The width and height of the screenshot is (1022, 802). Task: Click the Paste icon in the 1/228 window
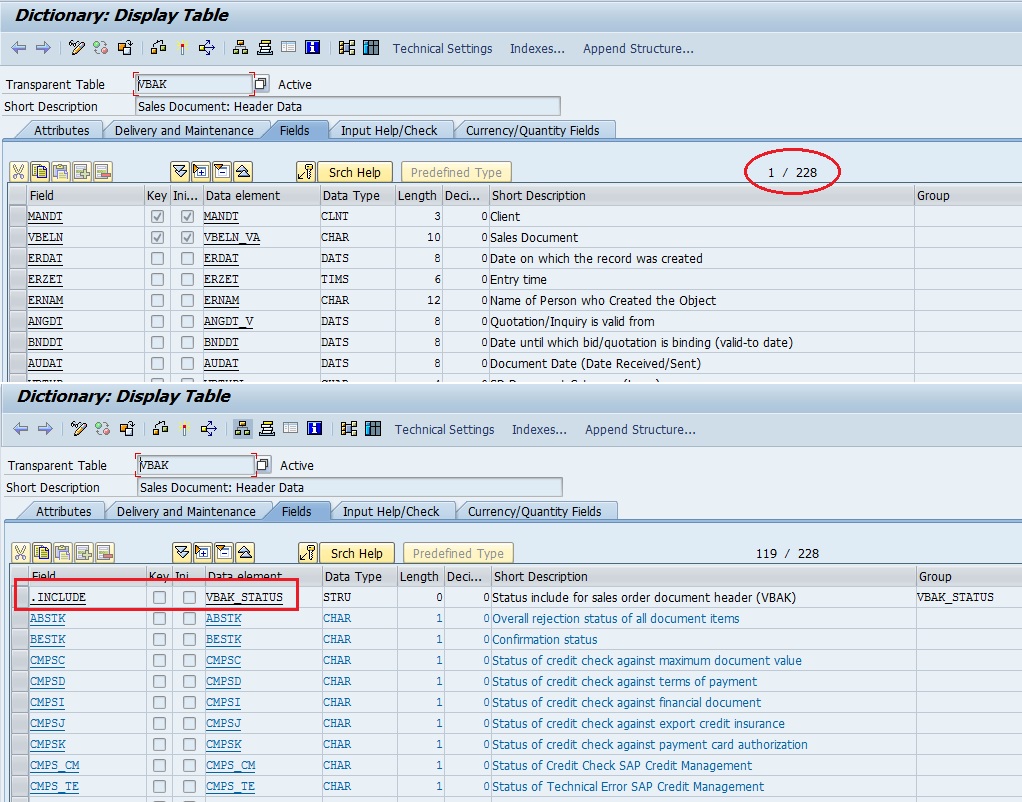61,172
